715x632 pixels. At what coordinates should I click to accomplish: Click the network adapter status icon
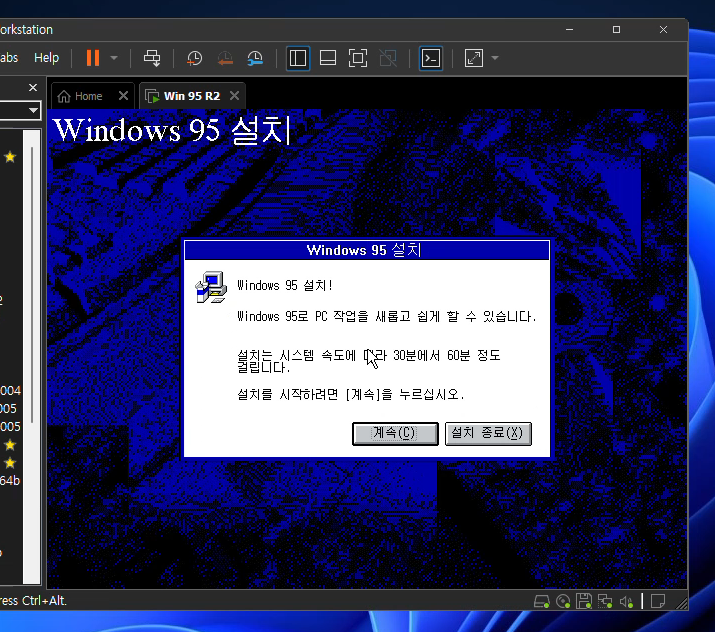click(605, 601)
